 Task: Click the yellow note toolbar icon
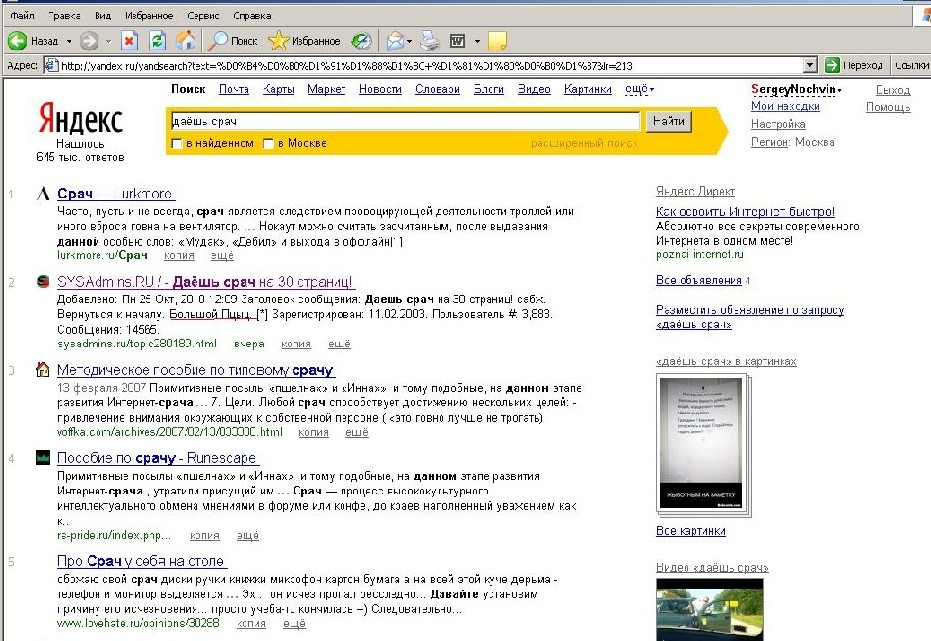coord(497,41)
